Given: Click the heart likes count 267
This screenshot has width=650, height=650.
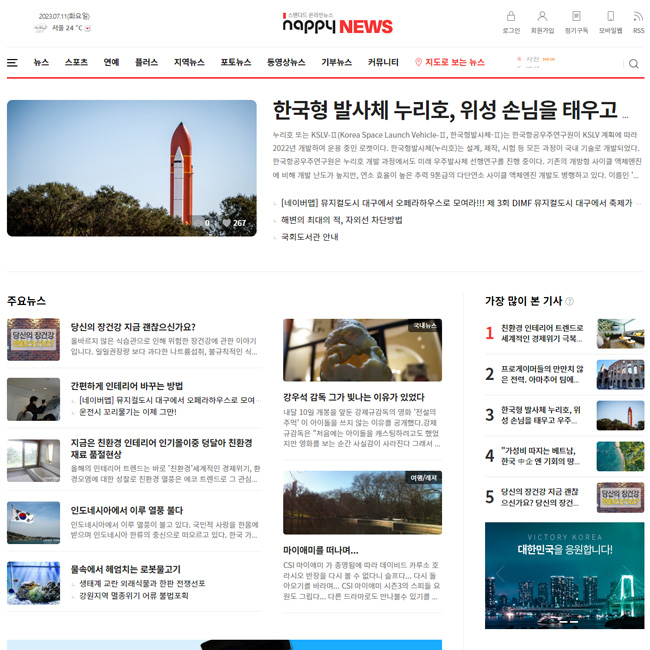Looking at the screenshot, I should point(235,223).
